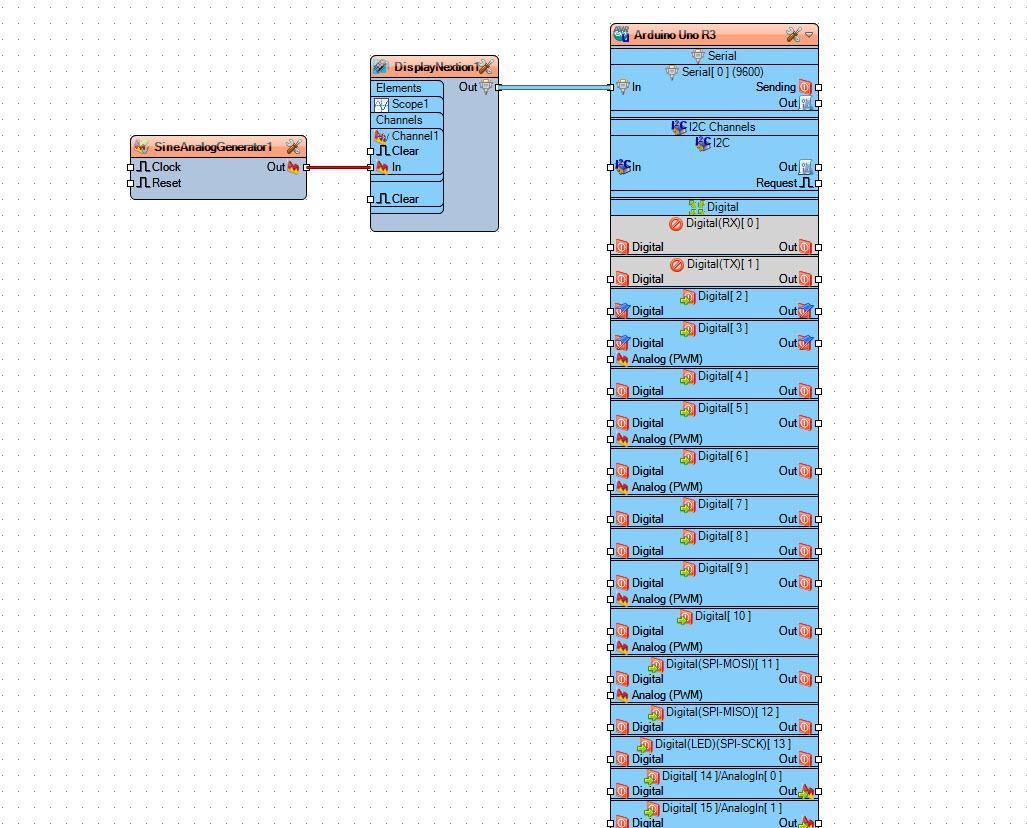Open tools icon on DisplayNextion1 header
Viewport: 1027px width, 828px height.
click(486, 67)
